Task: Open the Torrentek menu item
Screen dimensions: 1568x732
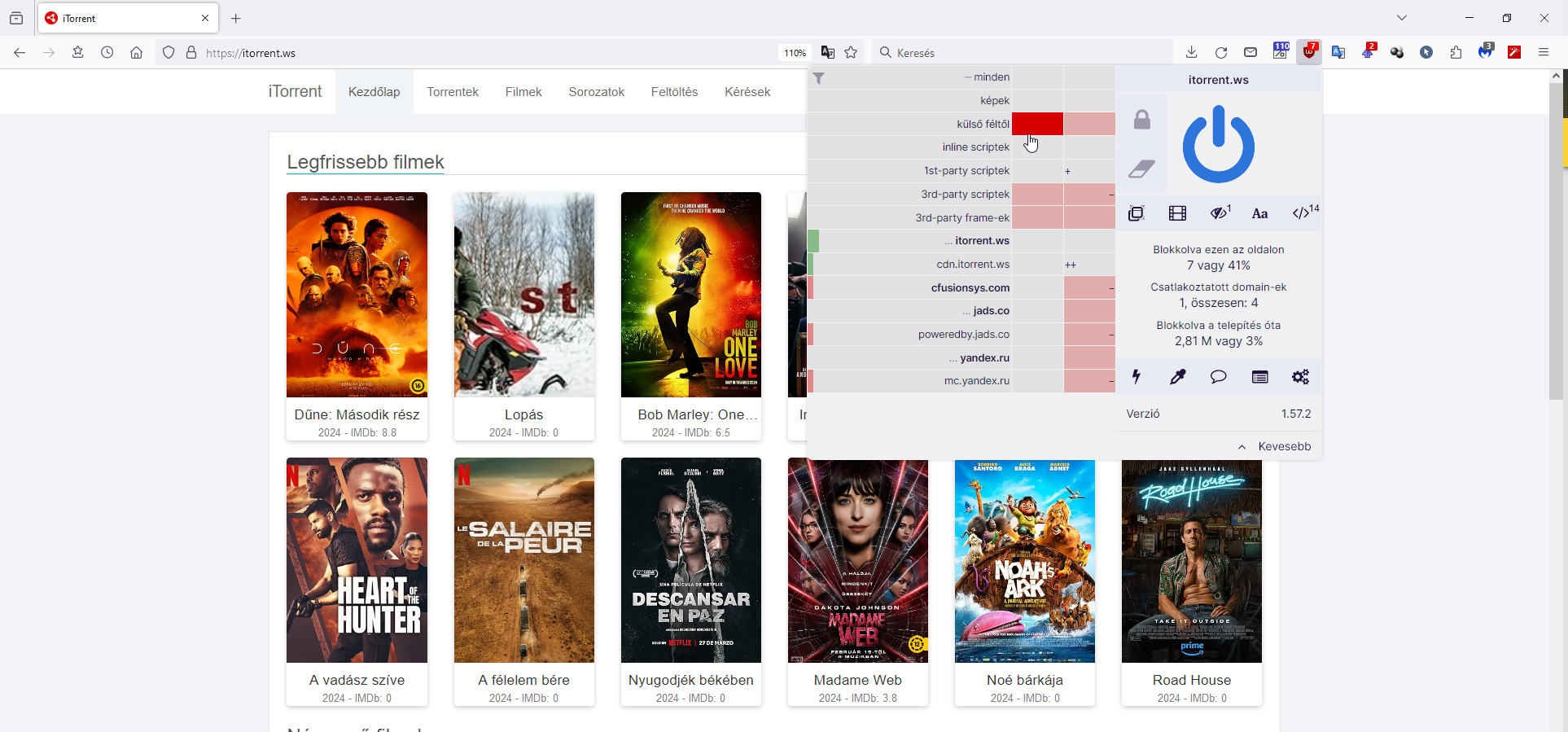Action: (453, 92)
